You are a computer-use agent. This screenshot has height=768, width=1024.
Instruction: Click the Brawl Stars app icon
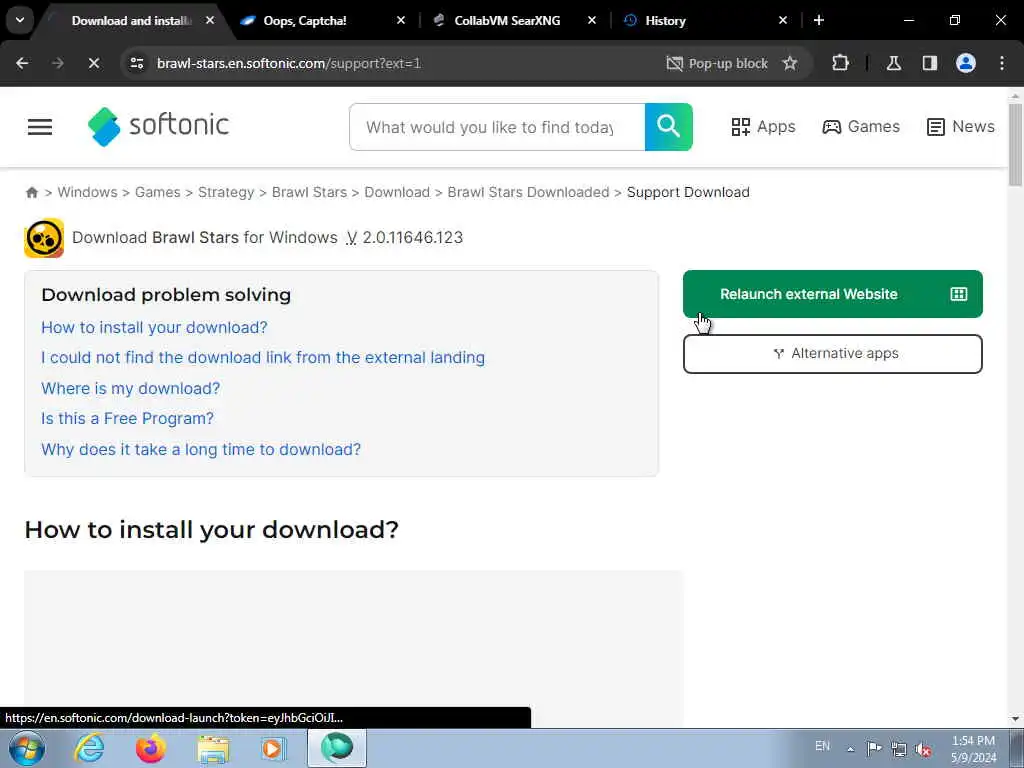pyautogui.click(x=44, y=238)
